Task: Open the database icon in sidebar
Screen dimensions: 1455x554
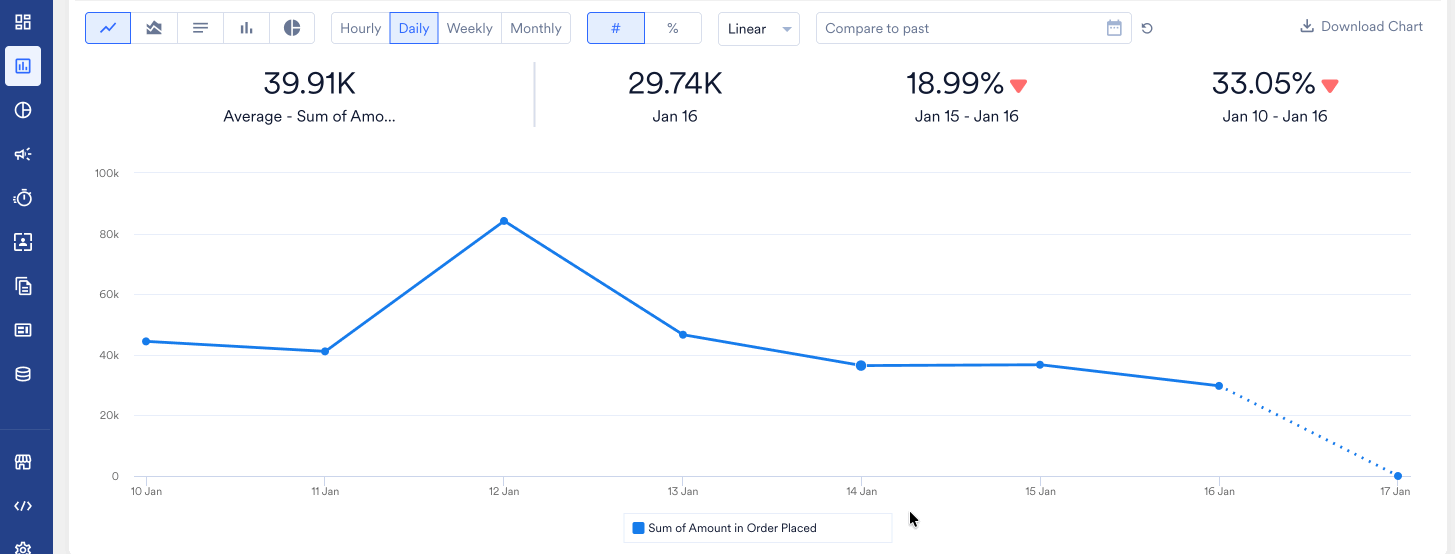Action: pos(23,374)
